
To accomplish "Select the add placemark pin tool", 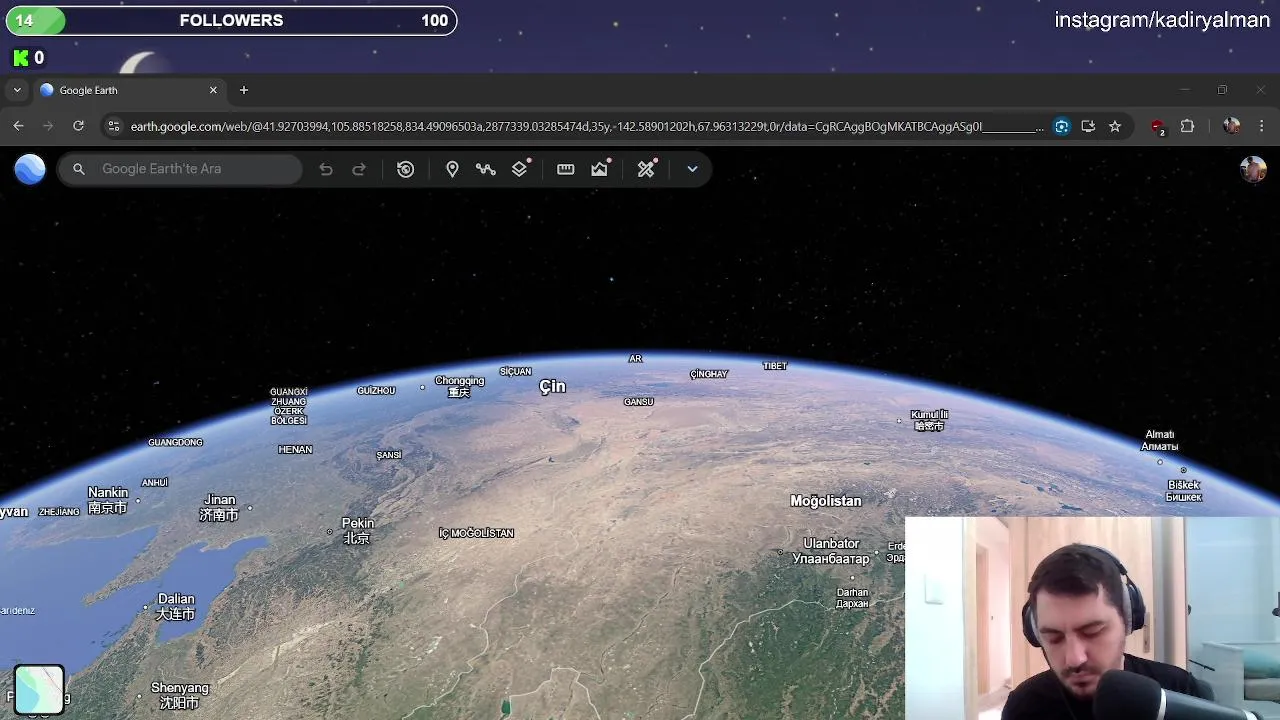I will point(452,169).
